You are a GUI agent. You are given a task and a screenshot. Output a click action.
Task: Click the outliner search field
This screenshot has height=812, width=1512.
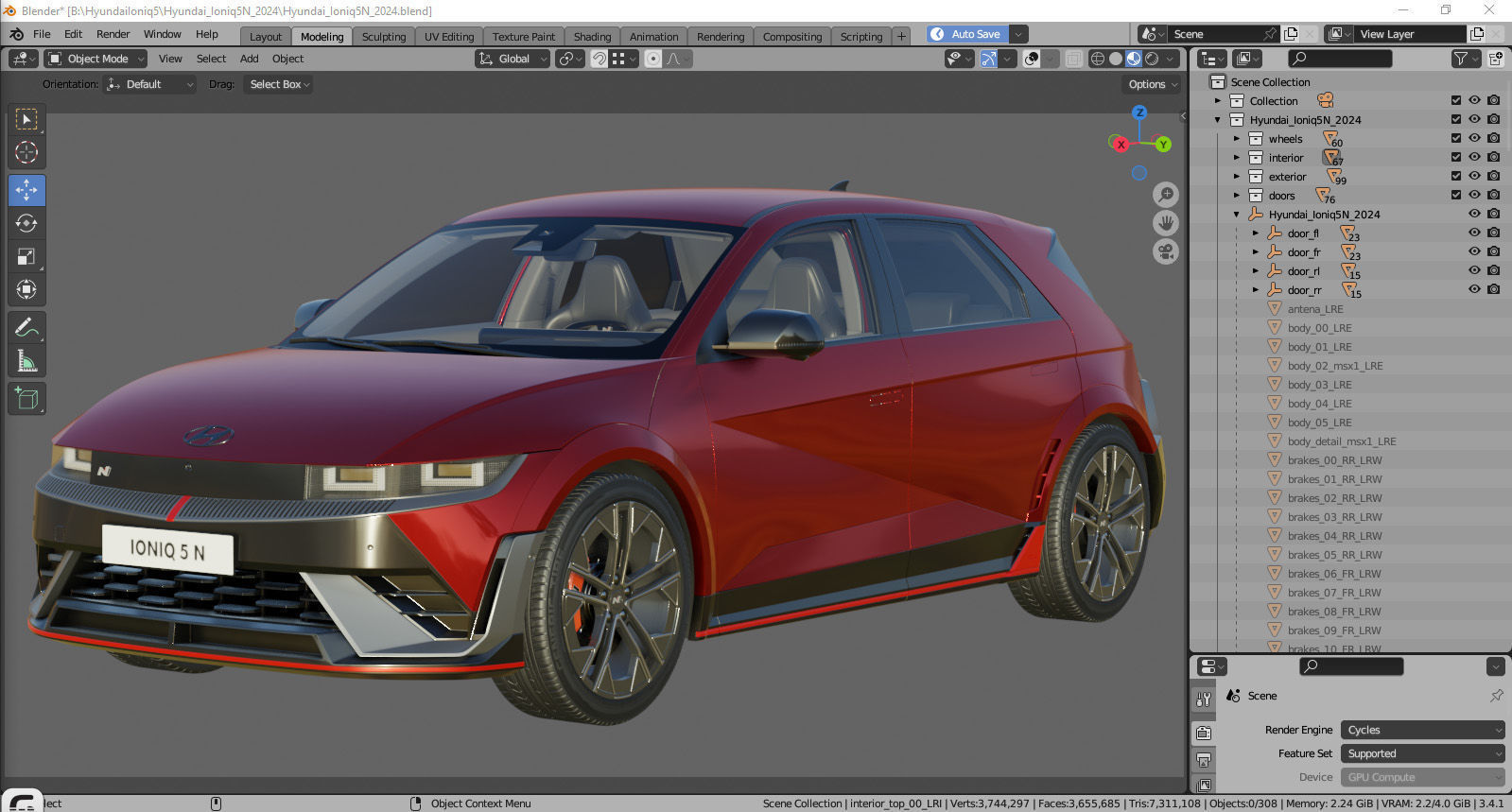click(1341, 59)
